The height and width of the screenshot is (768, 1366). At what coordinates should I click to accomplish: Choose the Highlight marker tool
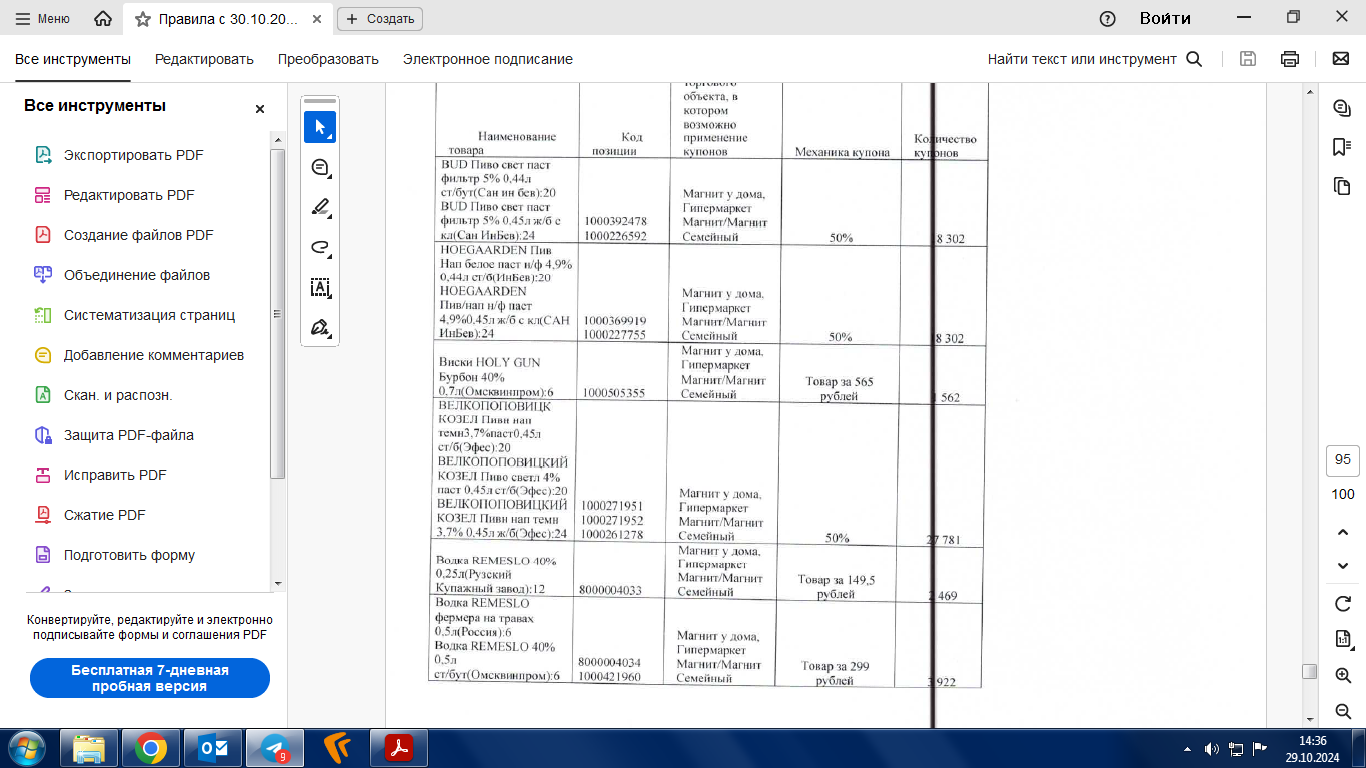pos(320,207)
